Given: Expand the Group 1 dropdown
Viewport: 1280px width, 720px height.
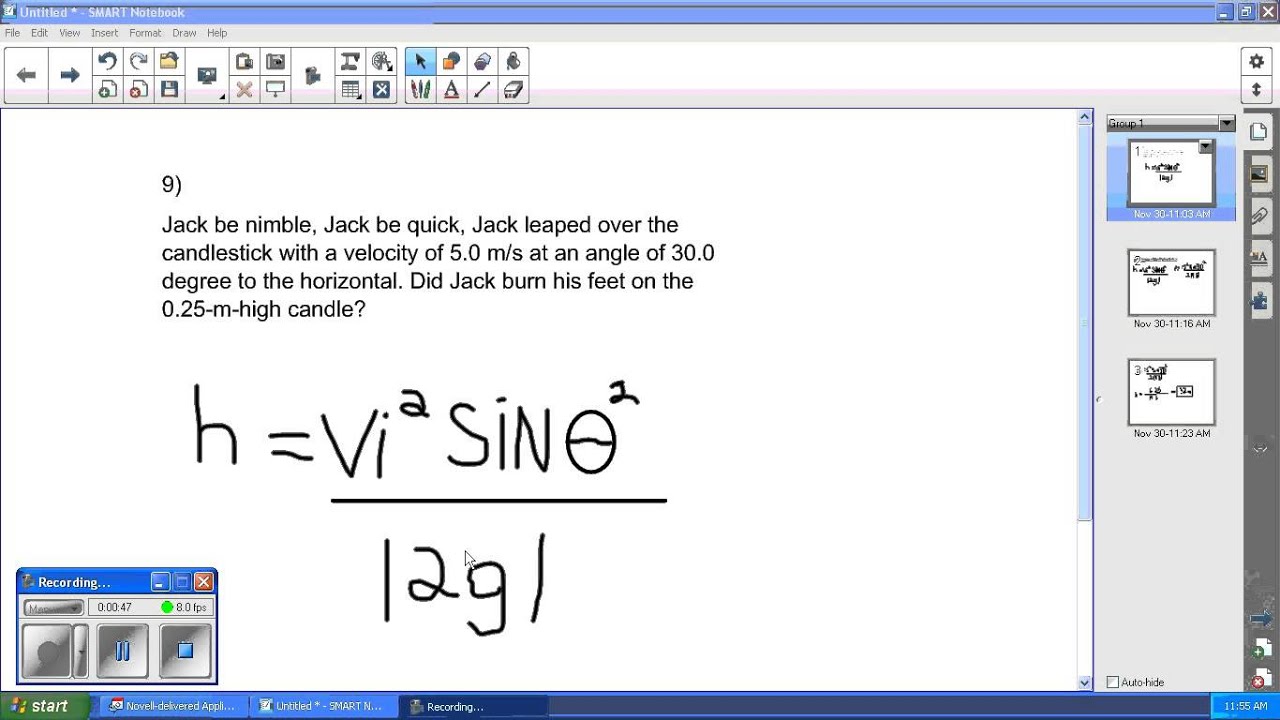Looking at the screenshot, I should (x=1227, y=123).
